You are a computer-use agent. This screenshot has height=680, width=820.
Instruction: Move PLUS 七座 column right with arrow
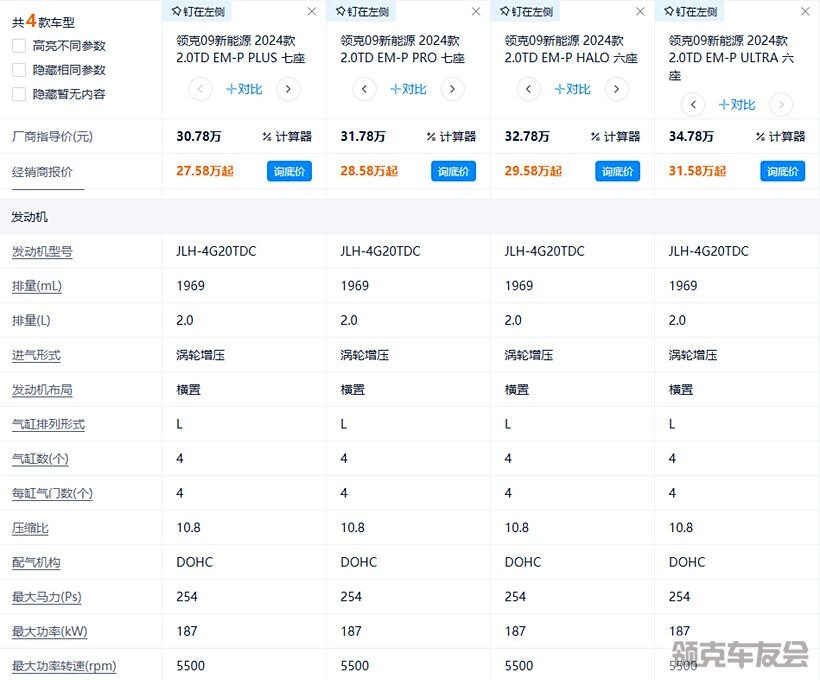[x=288, y=89]
